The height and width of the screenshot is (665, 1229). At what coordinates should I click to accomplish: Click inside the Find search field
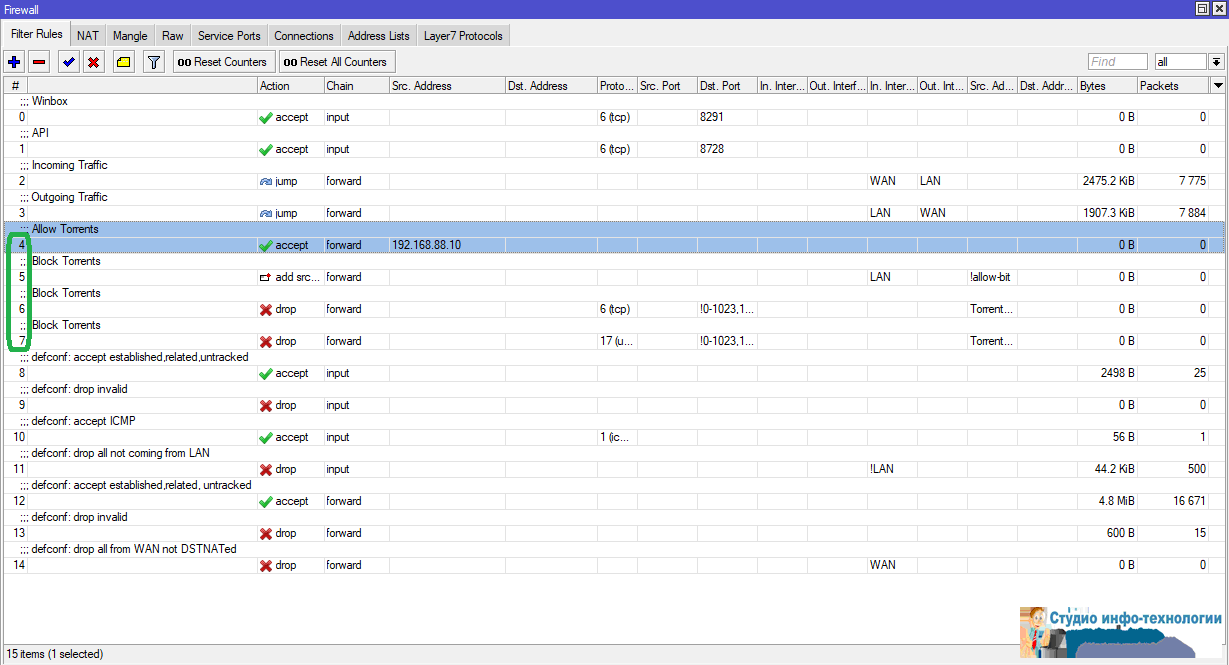pos(1117,62)
